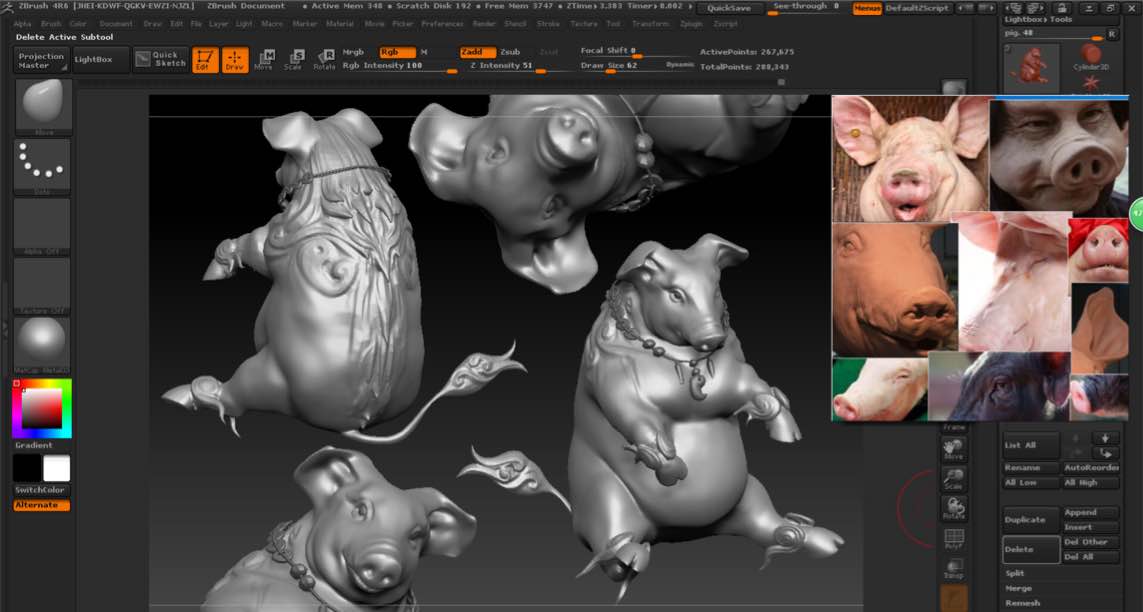Expand the Merge section

(x=1018, y=588)
